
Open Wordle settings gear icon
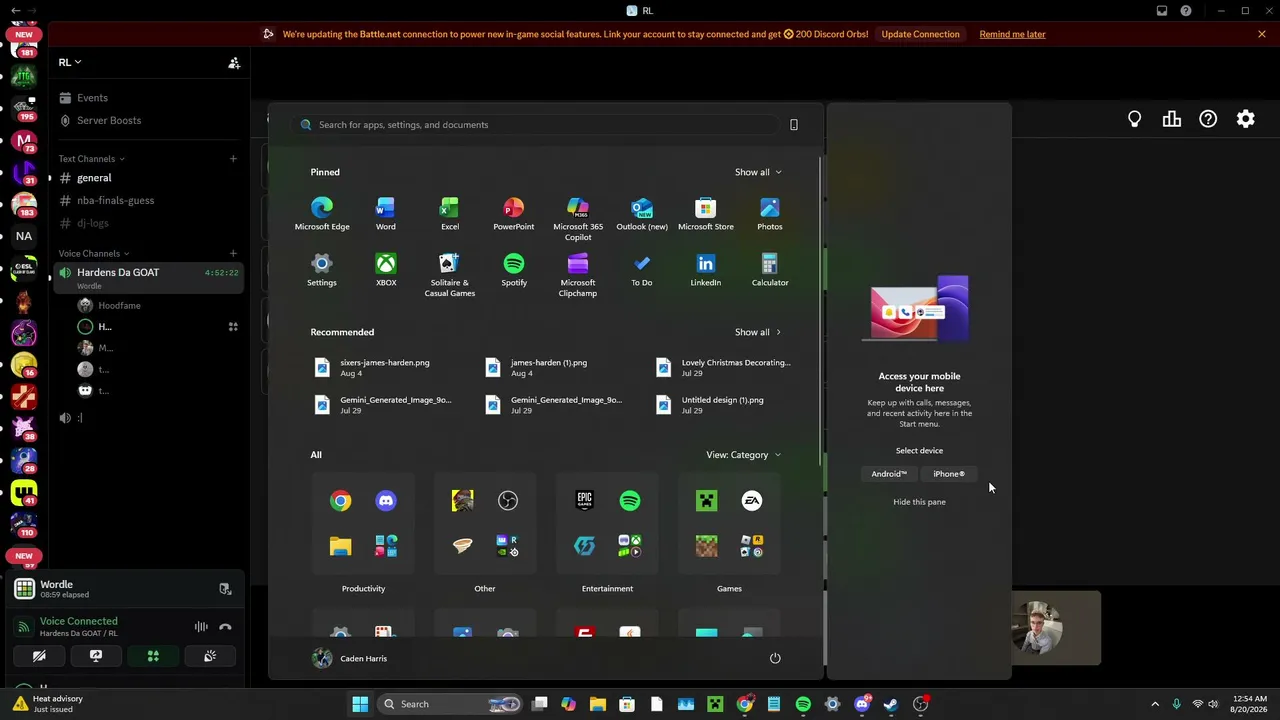tap(1246, 119)
